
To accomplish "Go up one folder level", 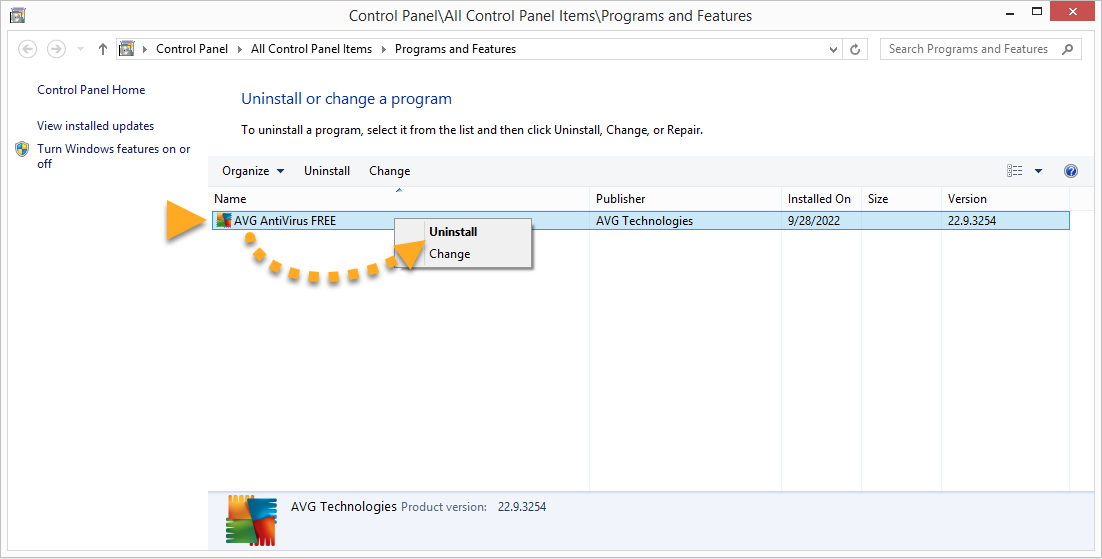I will 103,49.
